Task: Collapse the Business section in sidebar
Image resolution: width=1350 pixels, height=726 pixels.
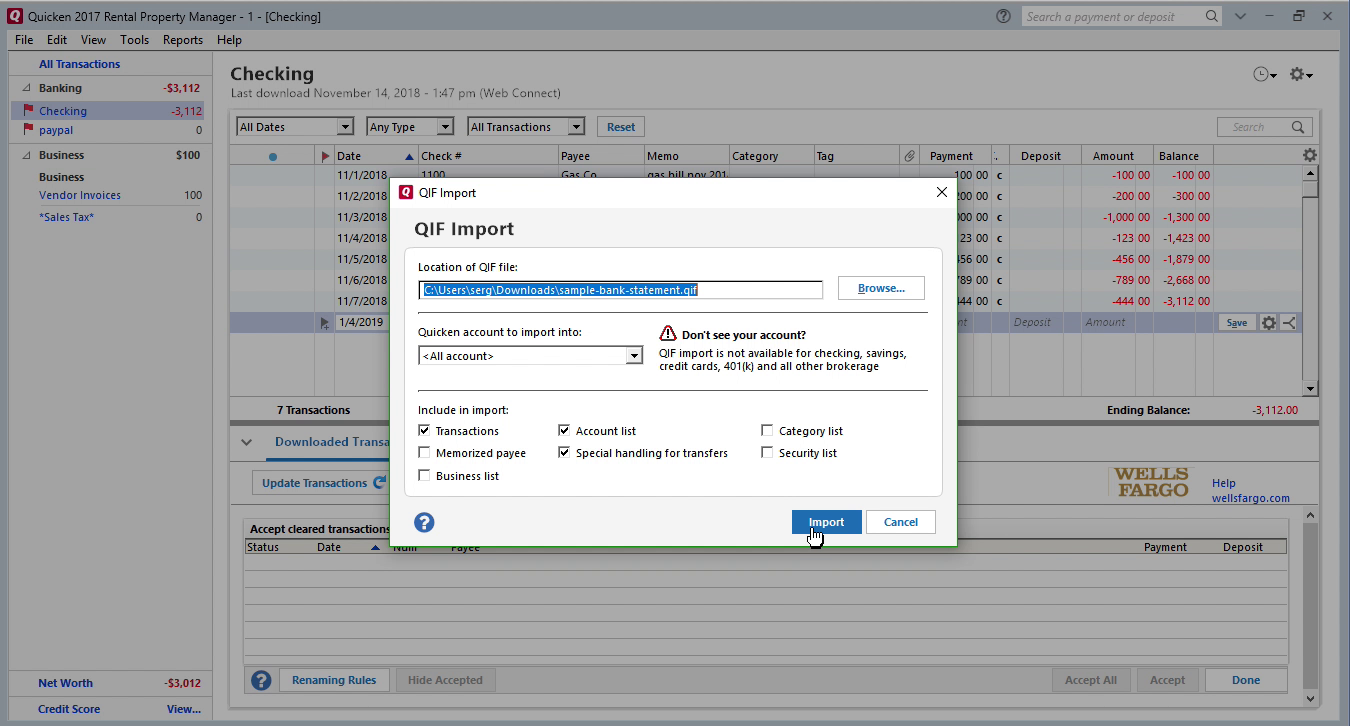Action: 26,155
